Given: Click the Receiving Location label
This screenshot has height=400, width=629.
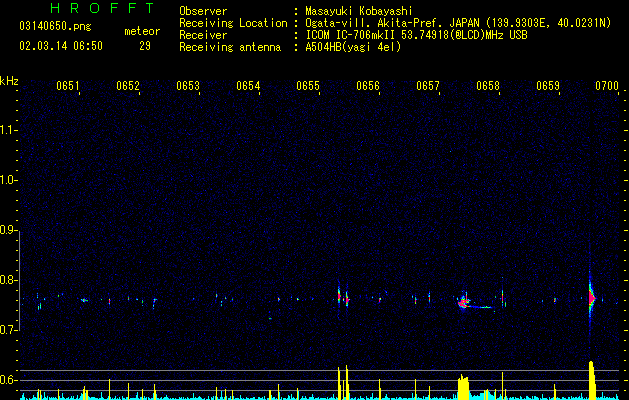Looking at the screenshot, I should [x=233, y=23].
